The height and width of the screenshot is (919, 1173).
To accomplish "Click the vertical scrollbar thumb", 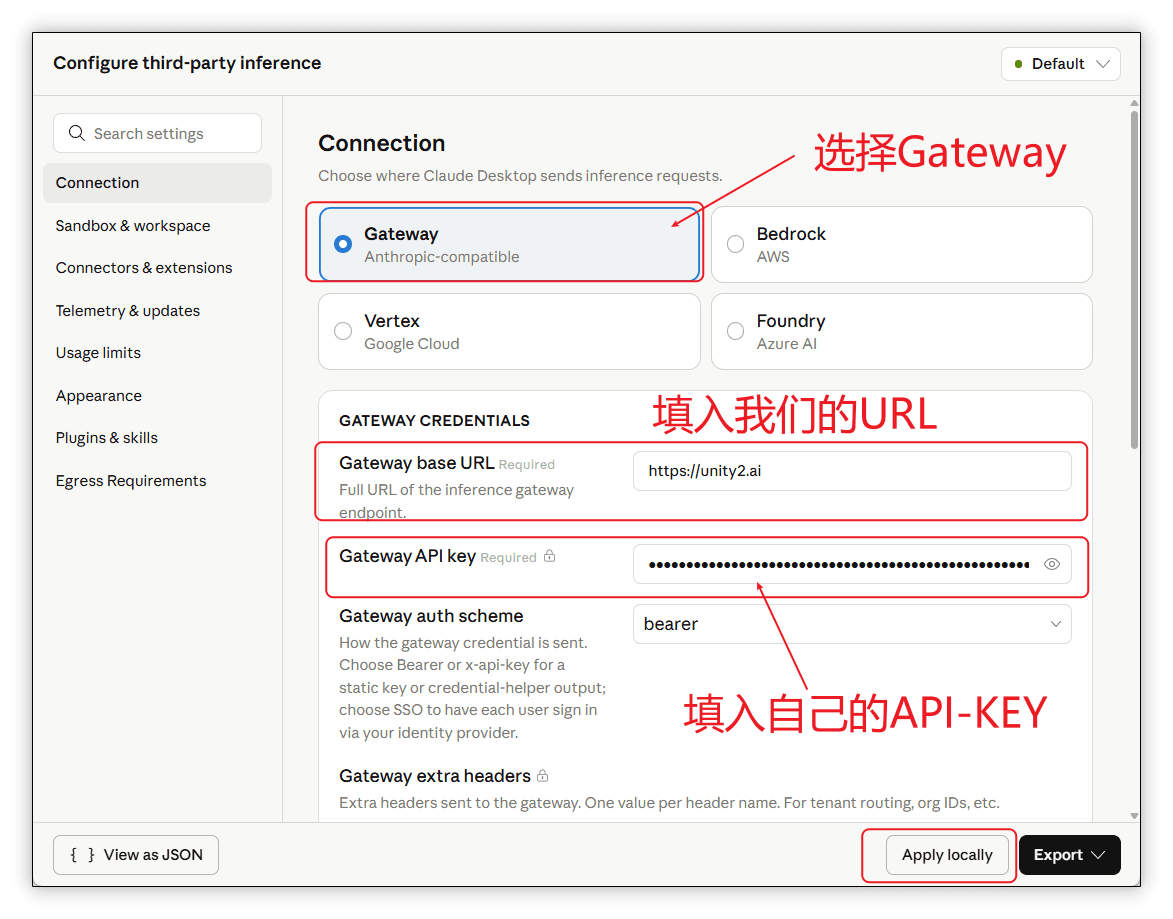I will 1134,280.
